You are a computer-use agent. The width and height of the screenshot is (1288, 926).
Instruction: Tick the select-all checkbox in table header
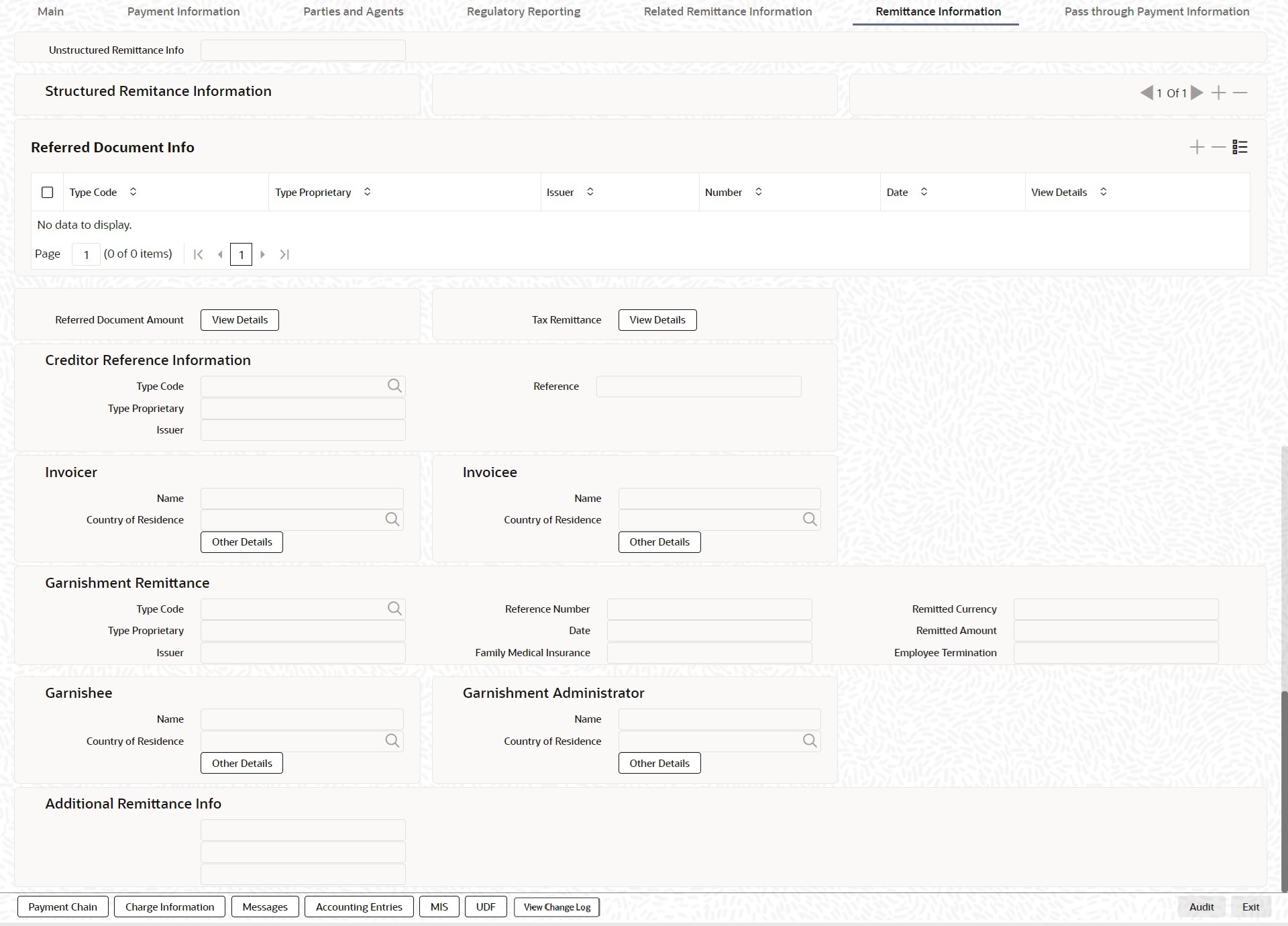pyautogui.click(x=47, y=193)
